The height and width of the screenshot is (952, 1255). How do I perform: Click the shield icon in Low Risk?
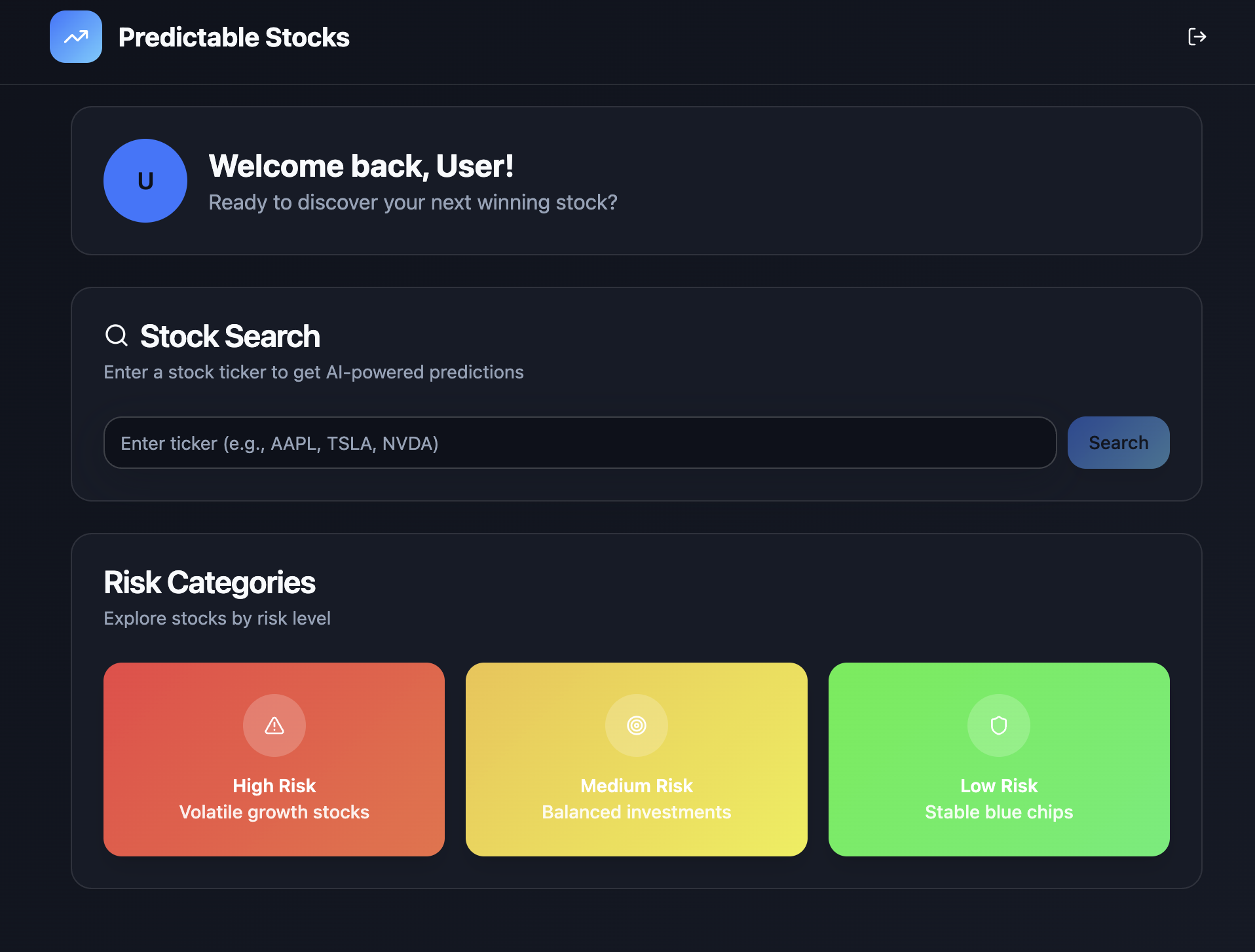coord(999,725)
